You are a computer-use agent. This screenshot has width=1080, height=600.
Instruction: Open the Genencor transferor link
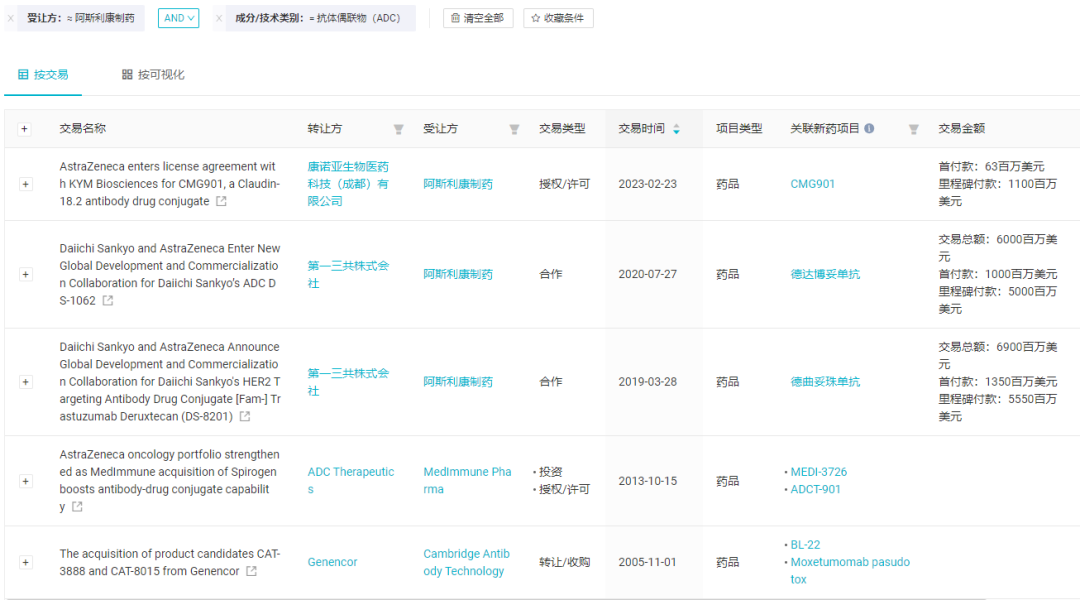(x=333, y=562)
